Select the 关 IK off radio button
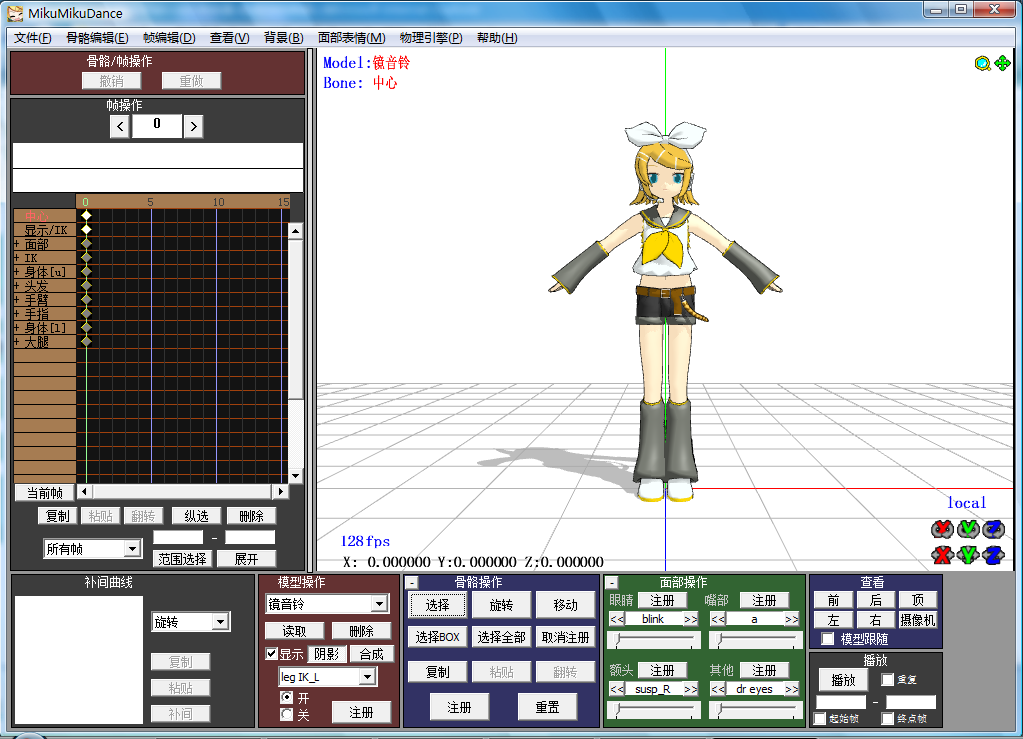 [286, 714]
